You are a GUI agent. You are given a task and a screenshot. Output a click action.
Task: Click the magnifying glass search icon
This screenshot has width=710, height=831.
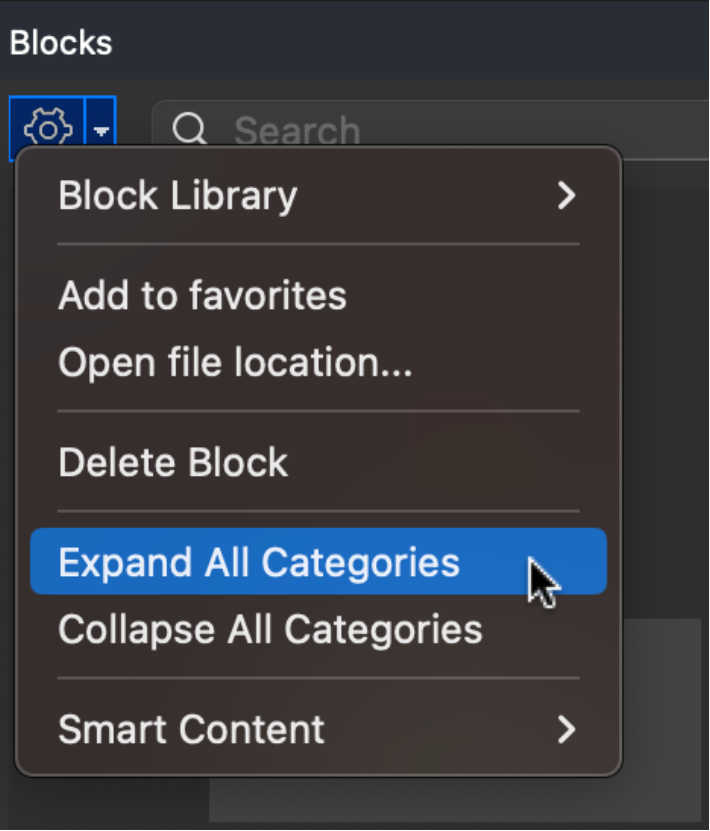190,128
